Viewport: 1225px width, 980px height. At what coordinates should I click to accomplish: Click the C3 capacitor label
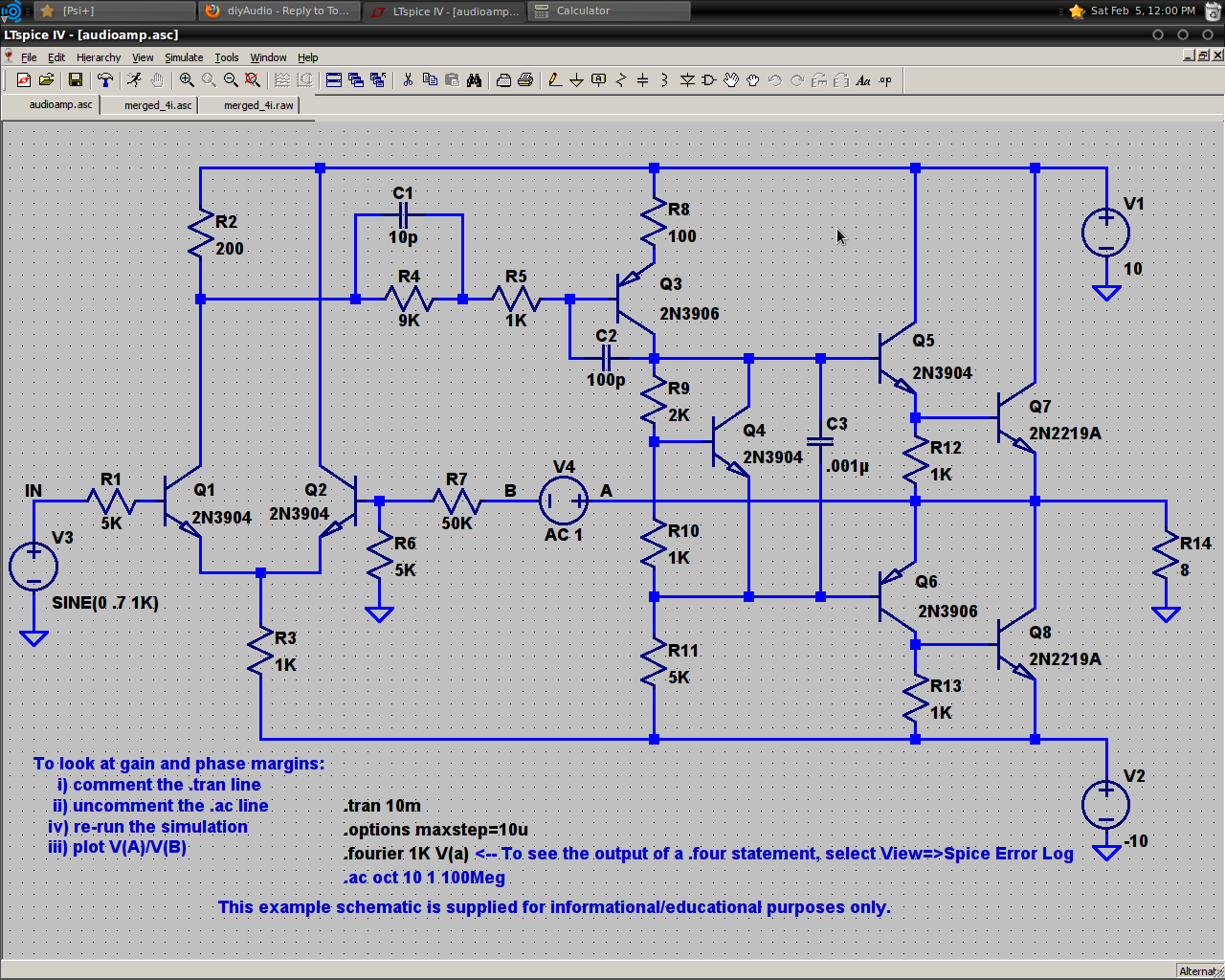point(836,424)
